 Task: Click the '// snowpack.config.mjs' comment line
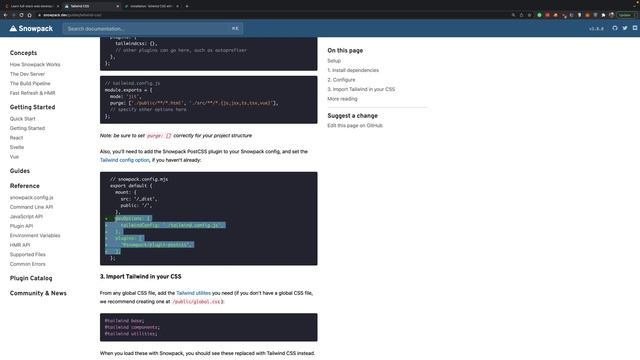coord(139,179)
